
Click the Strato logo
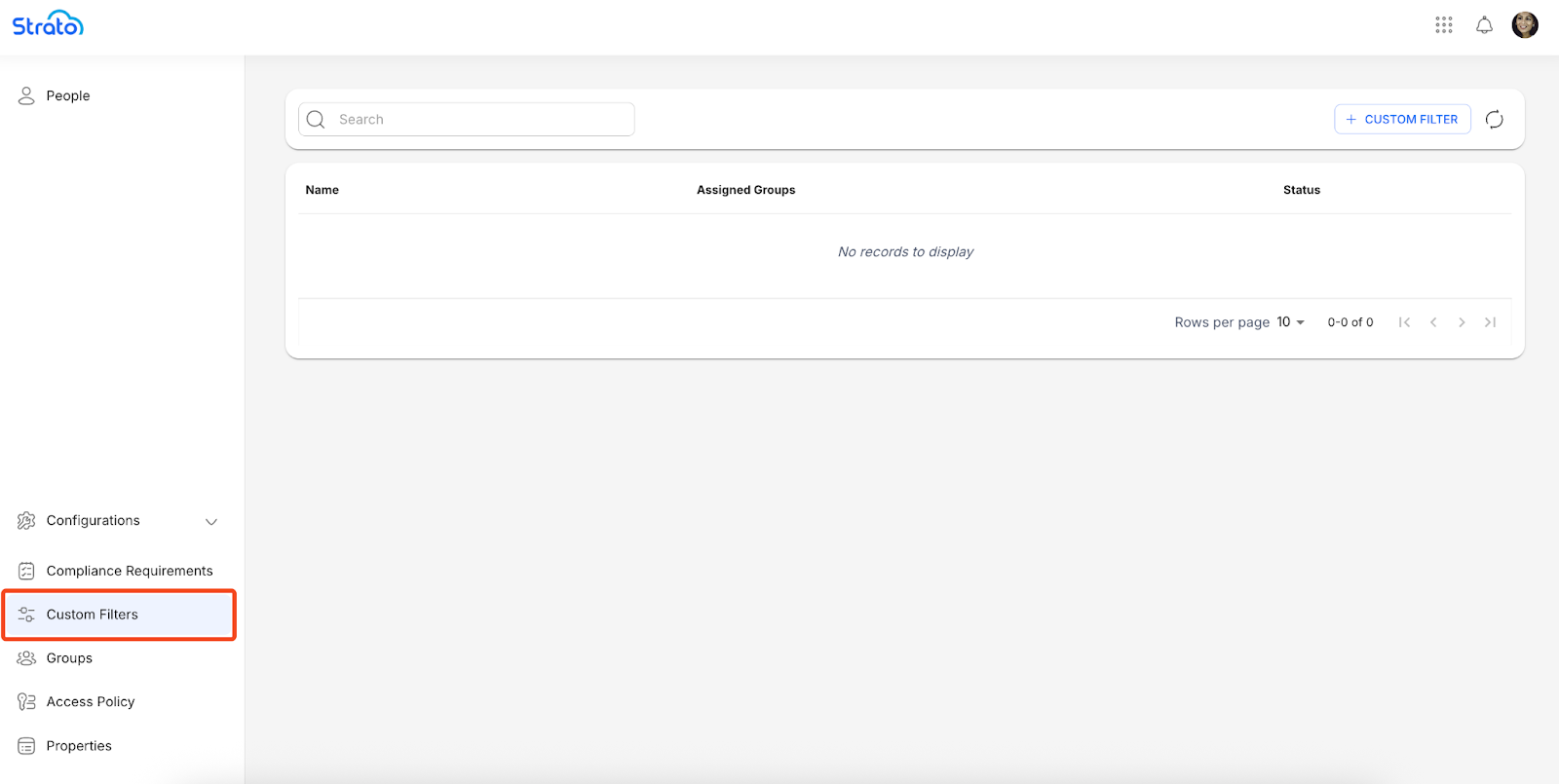[x=48, y=24]
